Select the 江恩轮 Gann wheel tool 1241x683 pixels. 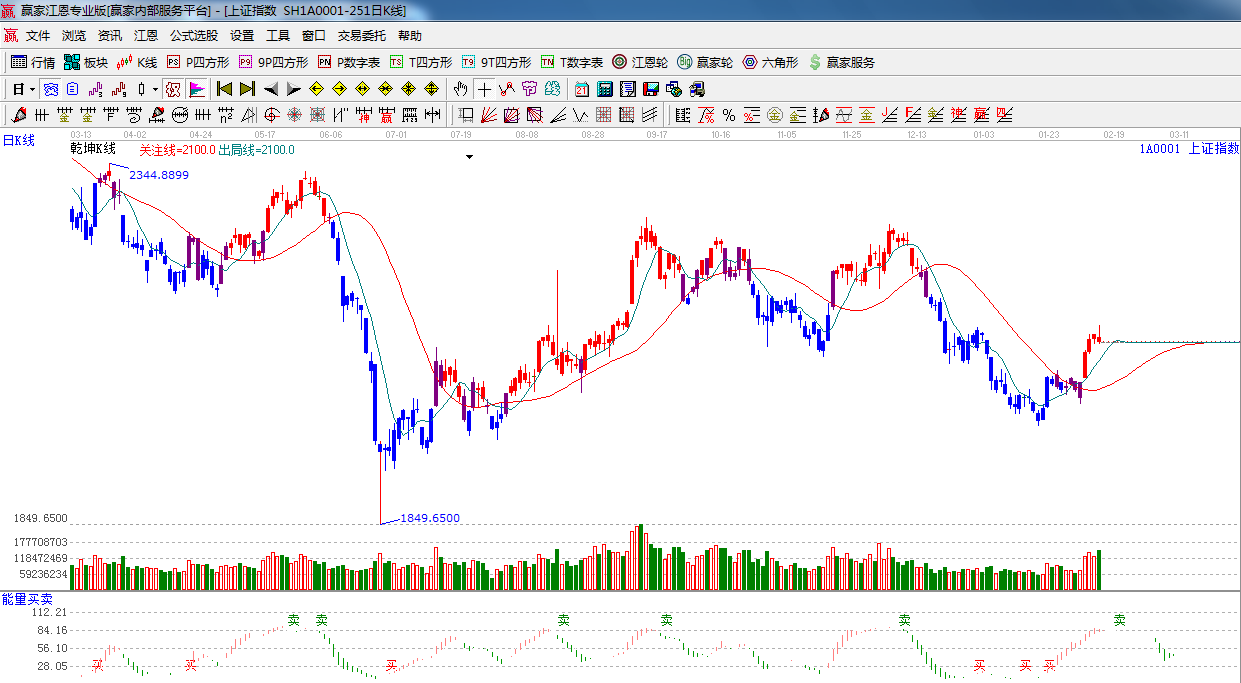(640, 62)
